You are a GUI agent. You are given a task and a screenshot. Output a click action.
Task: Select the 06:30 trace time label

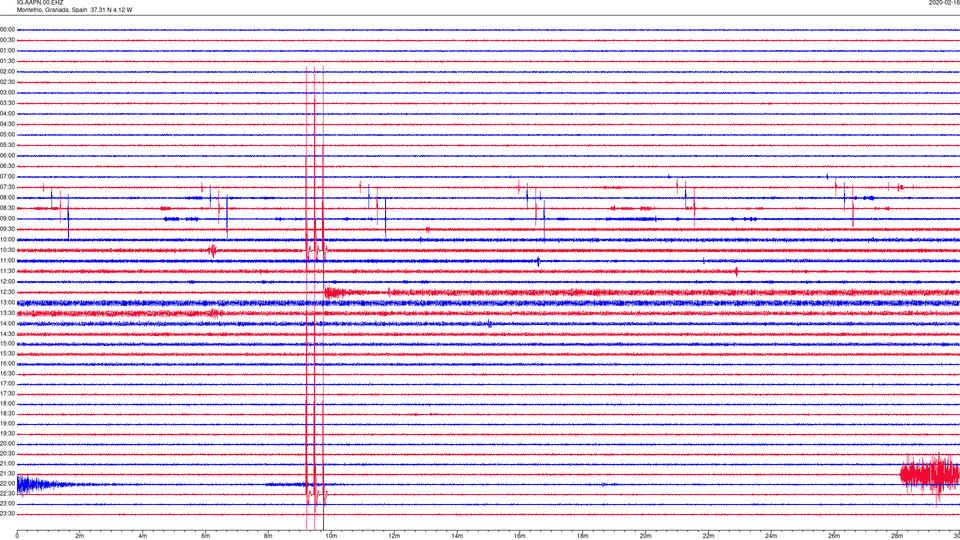click(7, 166)
